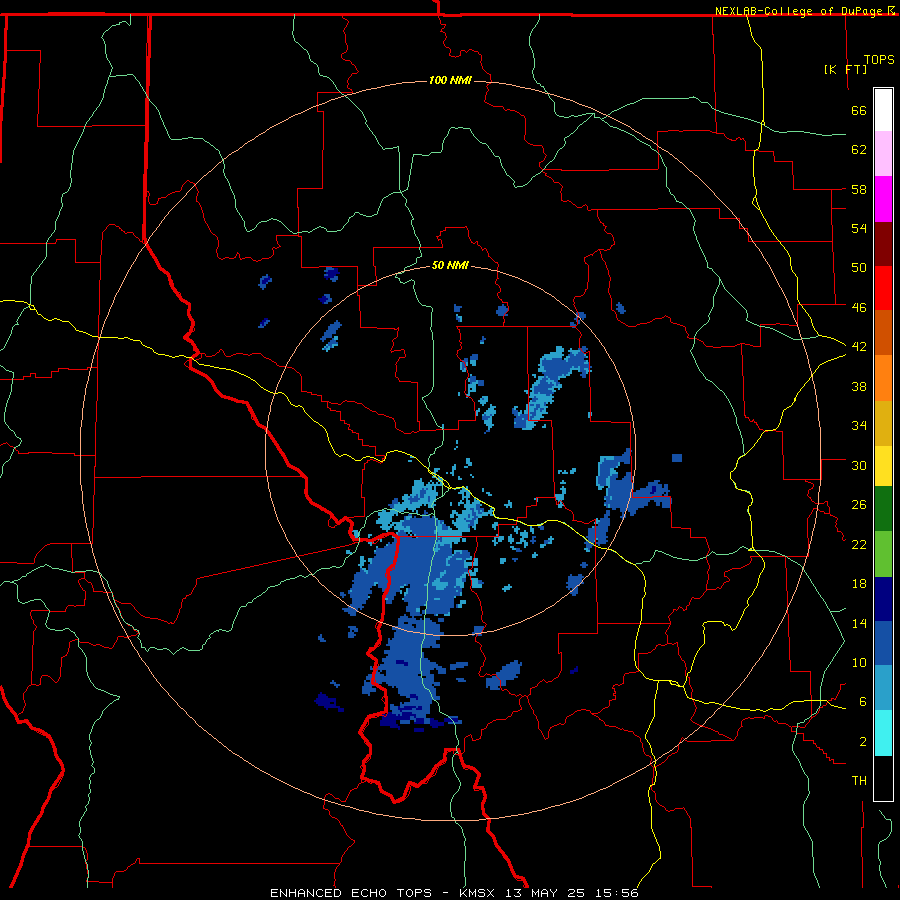Click the magenta legend swatch
The width and height of the screenshot is (900, 900).
pyautogui.click(x=883, y=199)
